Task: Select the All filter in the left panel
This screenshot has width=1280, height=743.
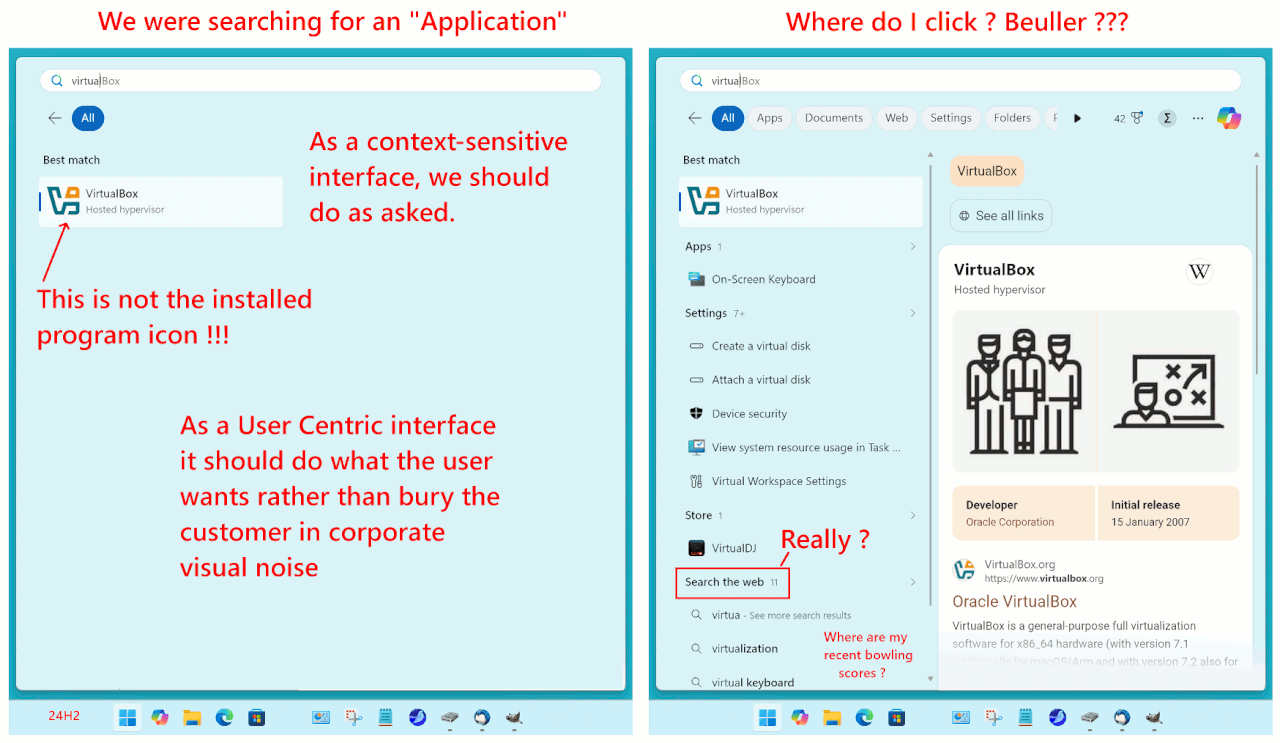Action: tap(88, 118)
